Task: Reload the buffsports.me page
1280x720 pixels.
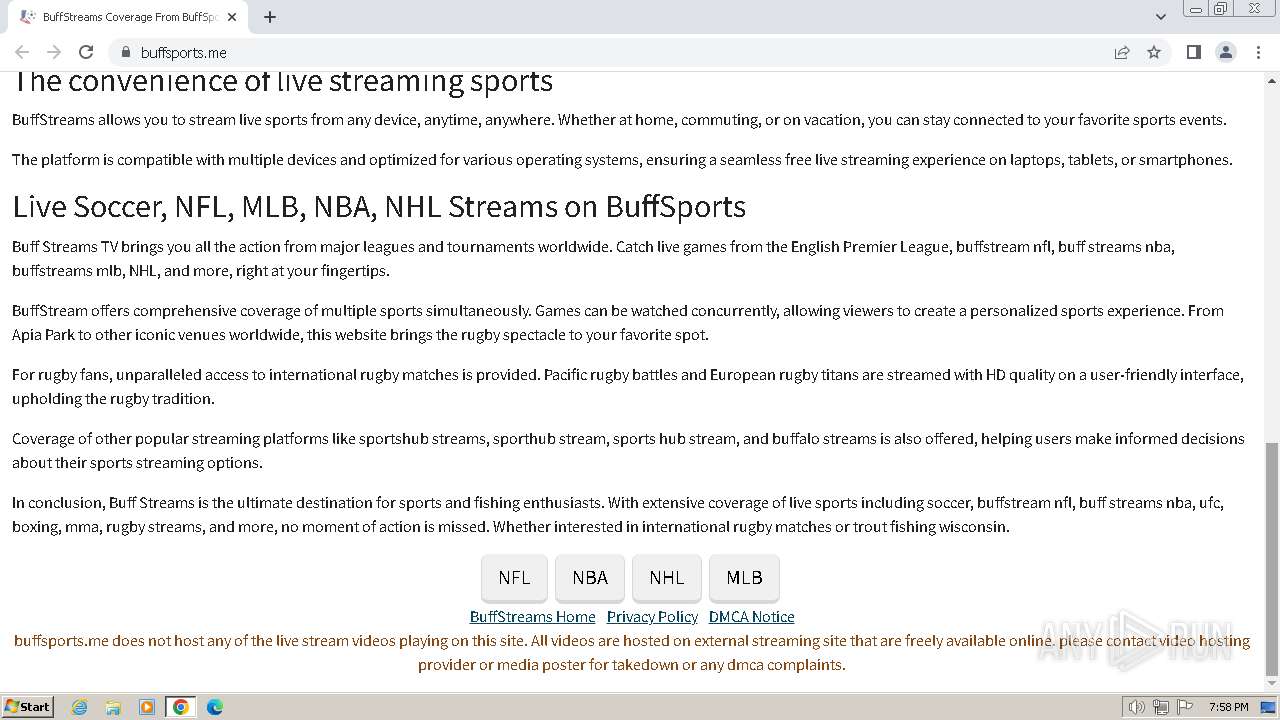Action: pyautogui.click(x=86, y=52)
